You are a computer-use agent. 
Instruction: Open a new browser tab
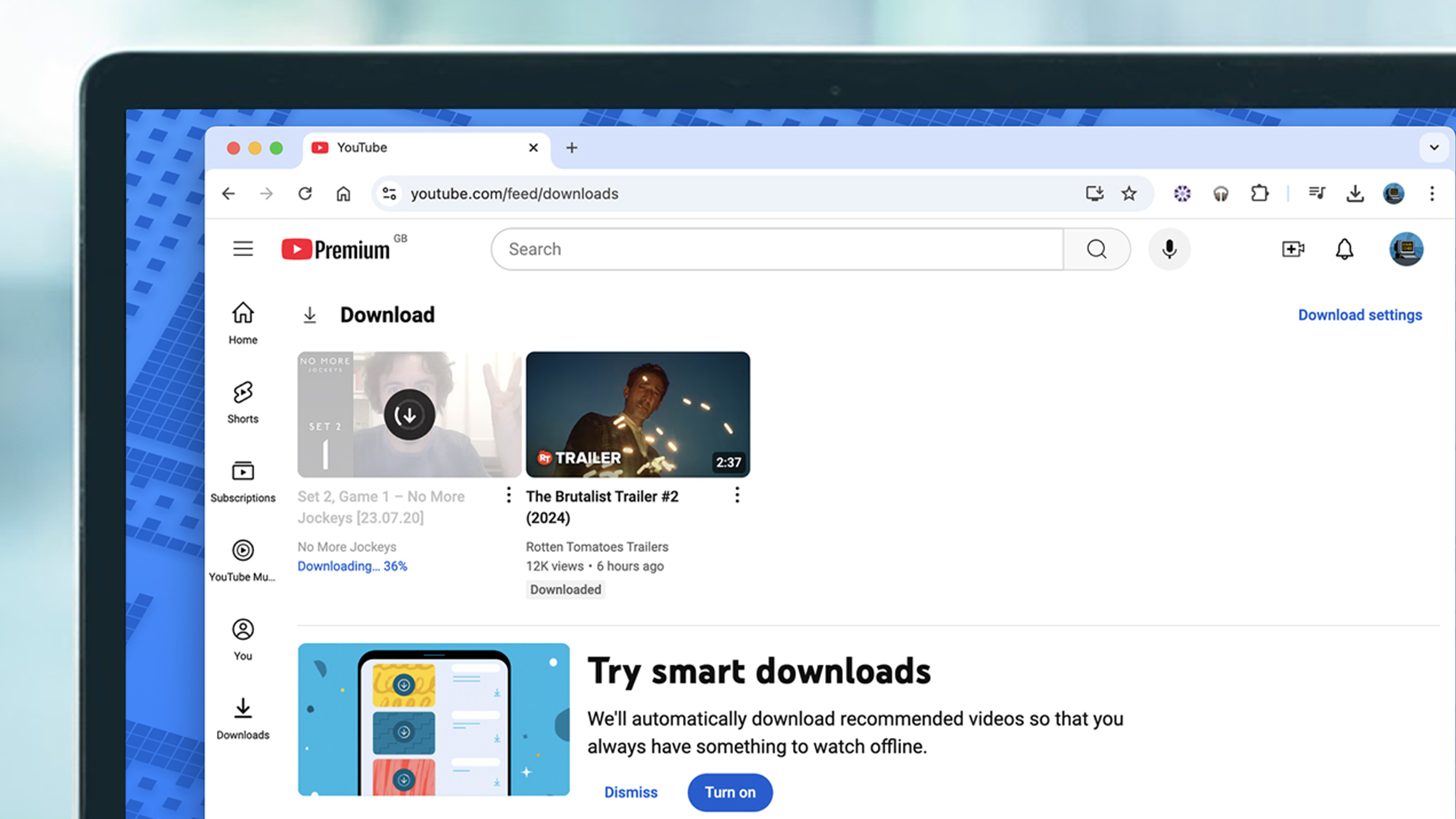[x=571, y=148]
